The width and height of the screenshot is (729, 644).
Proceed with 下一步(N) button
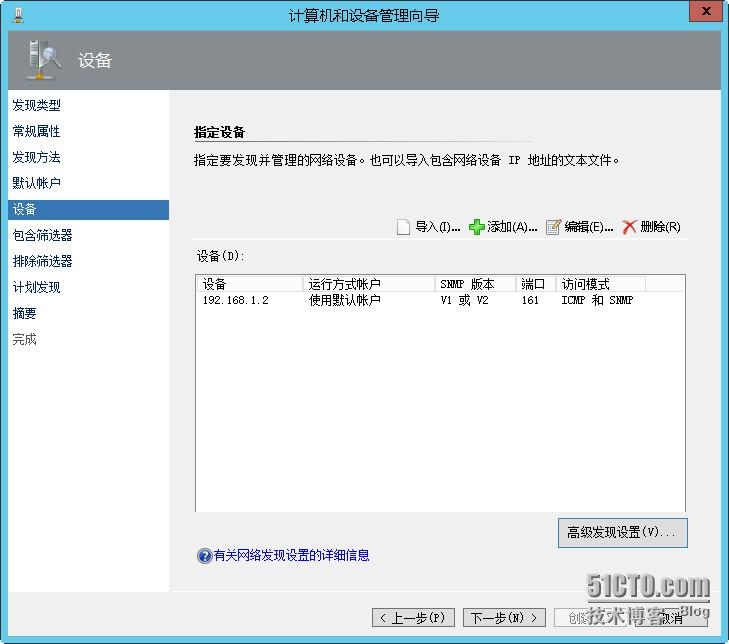[x=504, y=618]
